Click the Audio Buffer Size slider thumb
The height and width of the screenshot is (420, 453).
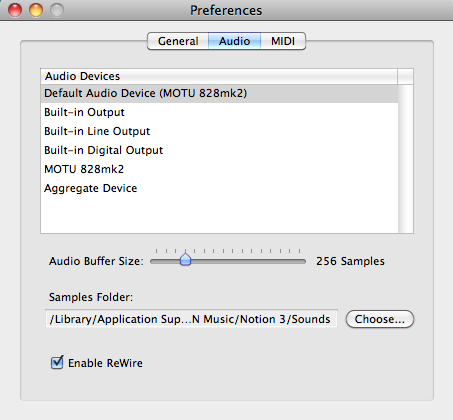click(185, 260)
